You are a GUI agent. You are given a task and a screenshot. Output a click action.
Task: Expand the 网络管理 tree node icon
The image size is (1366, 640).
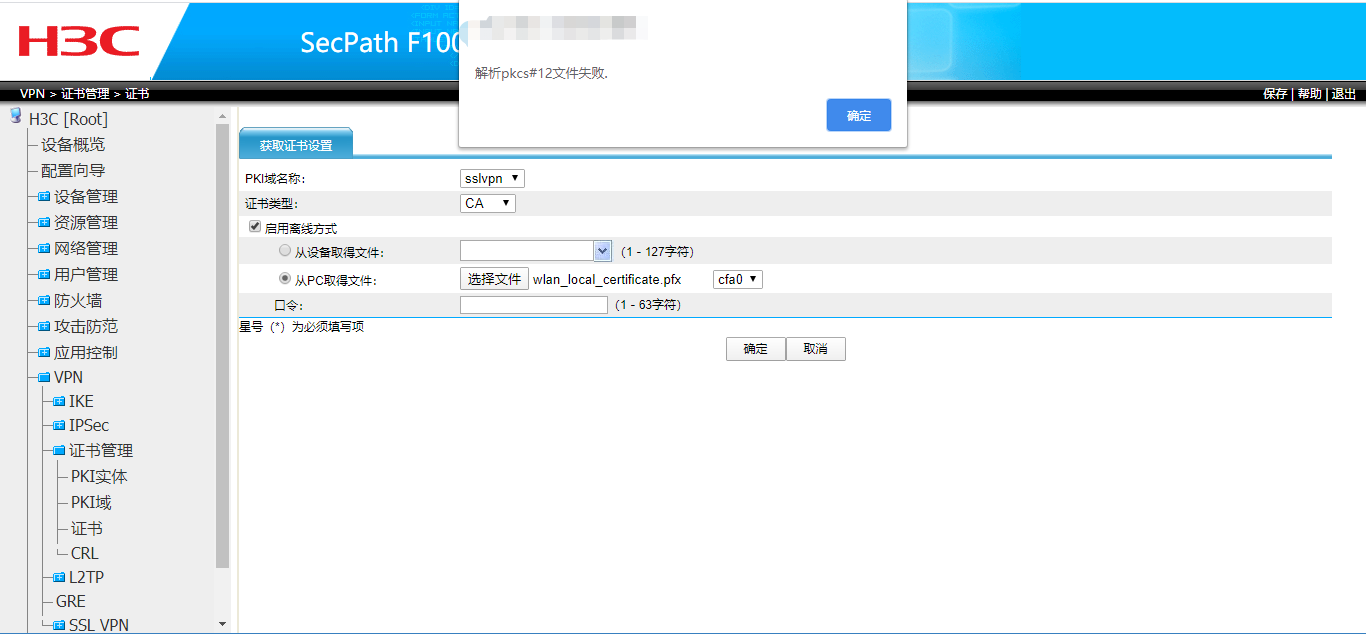point(44,249)
